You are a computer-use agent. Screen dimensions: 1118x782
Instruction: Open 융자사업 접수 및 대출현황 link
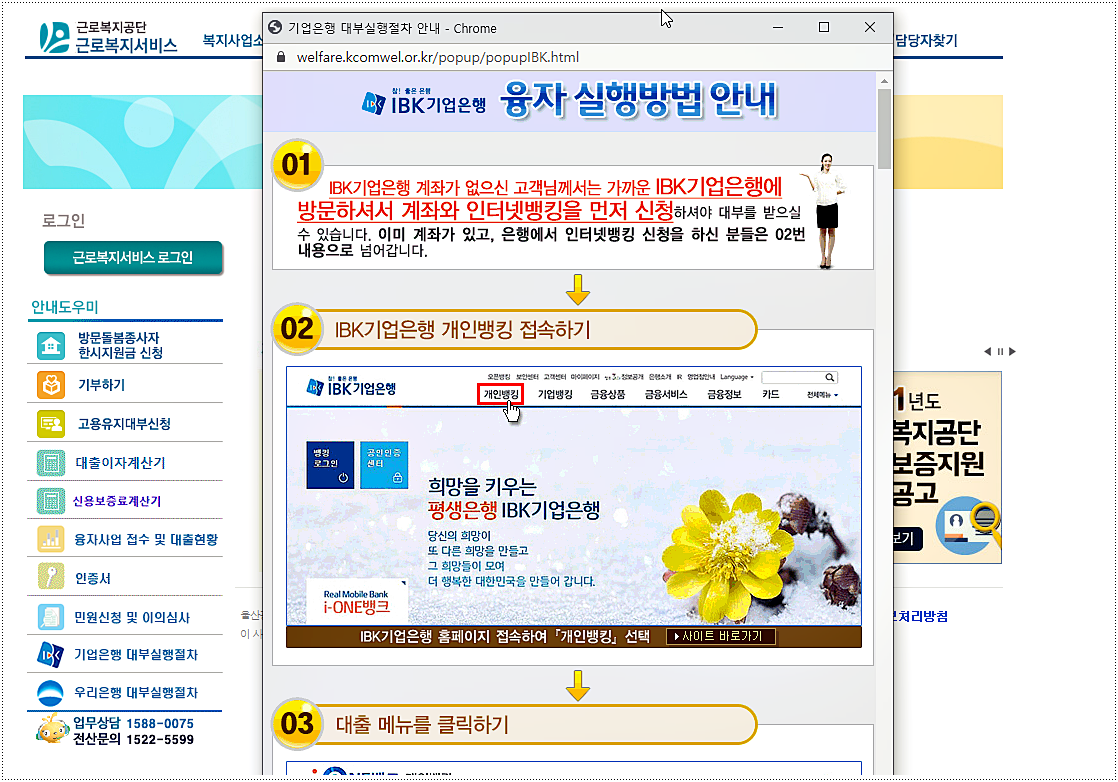coord(146,540)
